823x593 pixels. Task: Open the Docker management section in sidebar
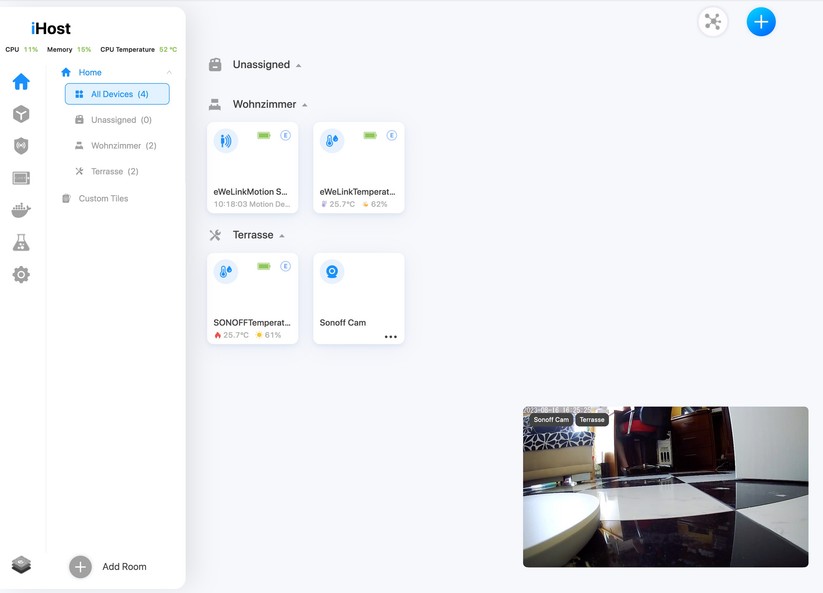pos(20,210)
